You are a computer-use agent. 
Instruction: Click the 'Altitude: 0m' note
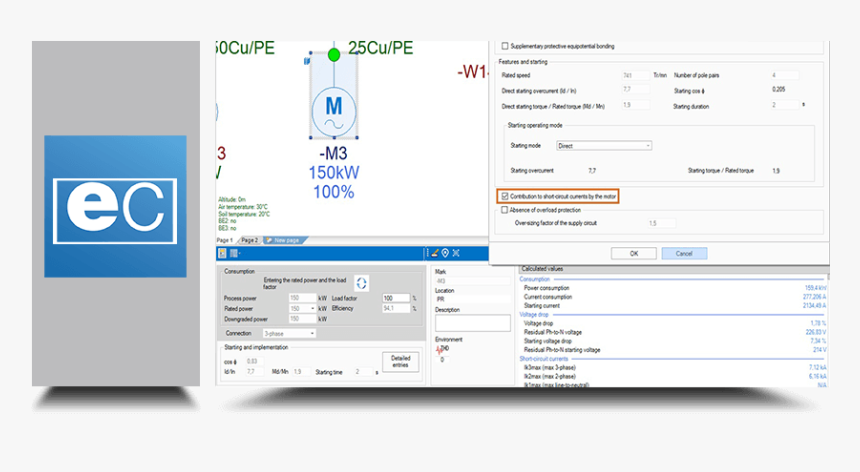[232, 200]
